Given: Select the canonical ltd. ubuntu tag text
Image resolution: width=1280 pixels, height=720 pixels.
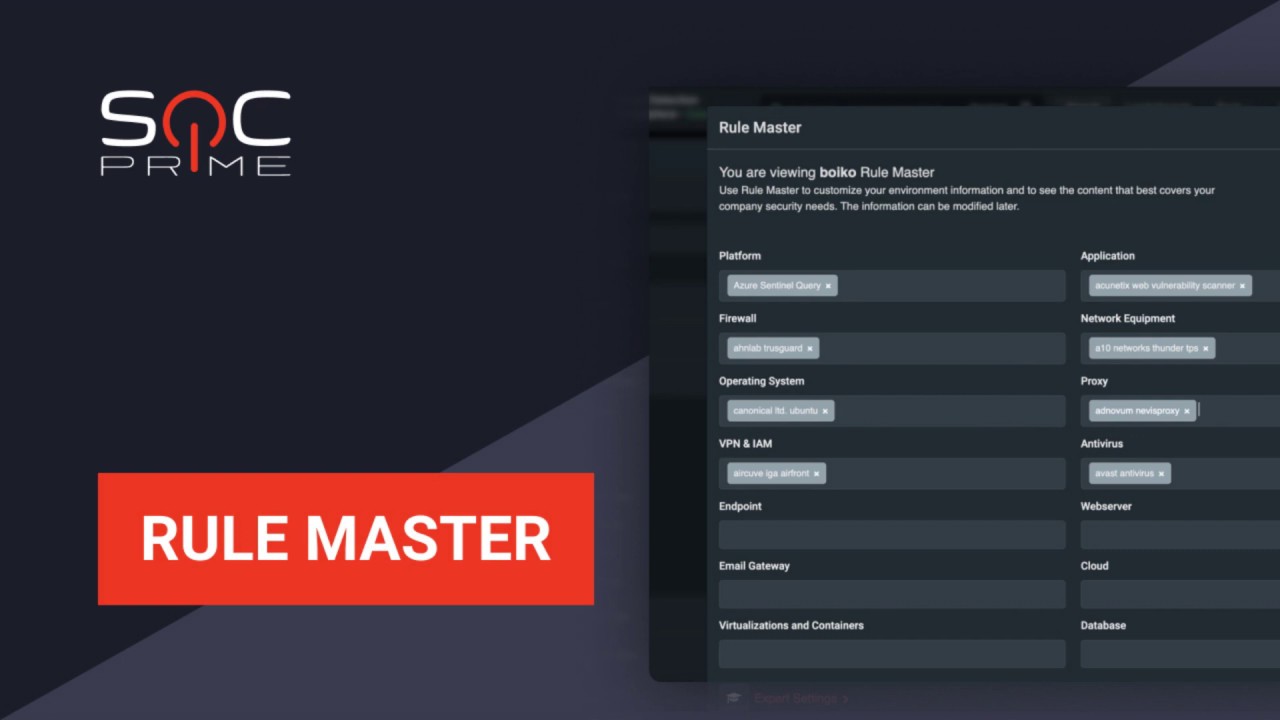Looking at the screenshot, I should coord(775,411).
